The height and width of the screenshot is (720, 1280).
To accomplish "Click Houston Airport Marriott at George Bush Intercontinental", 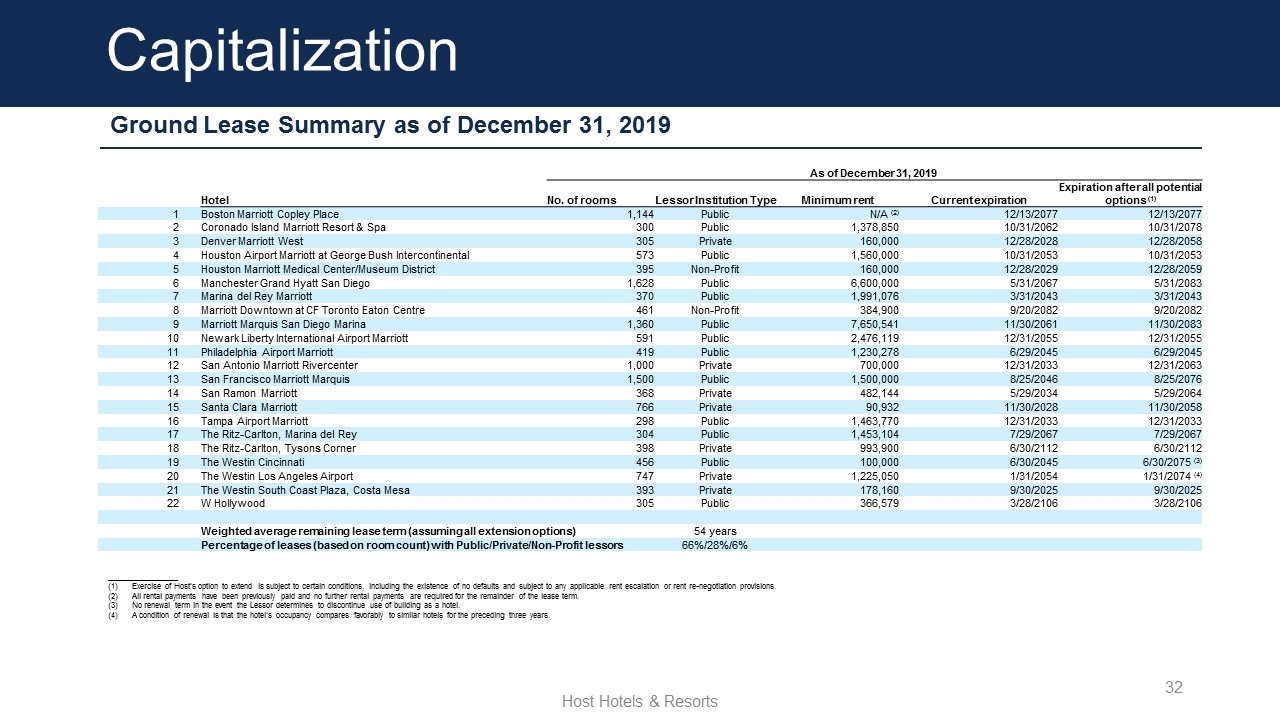I will [x=335, y=255].
